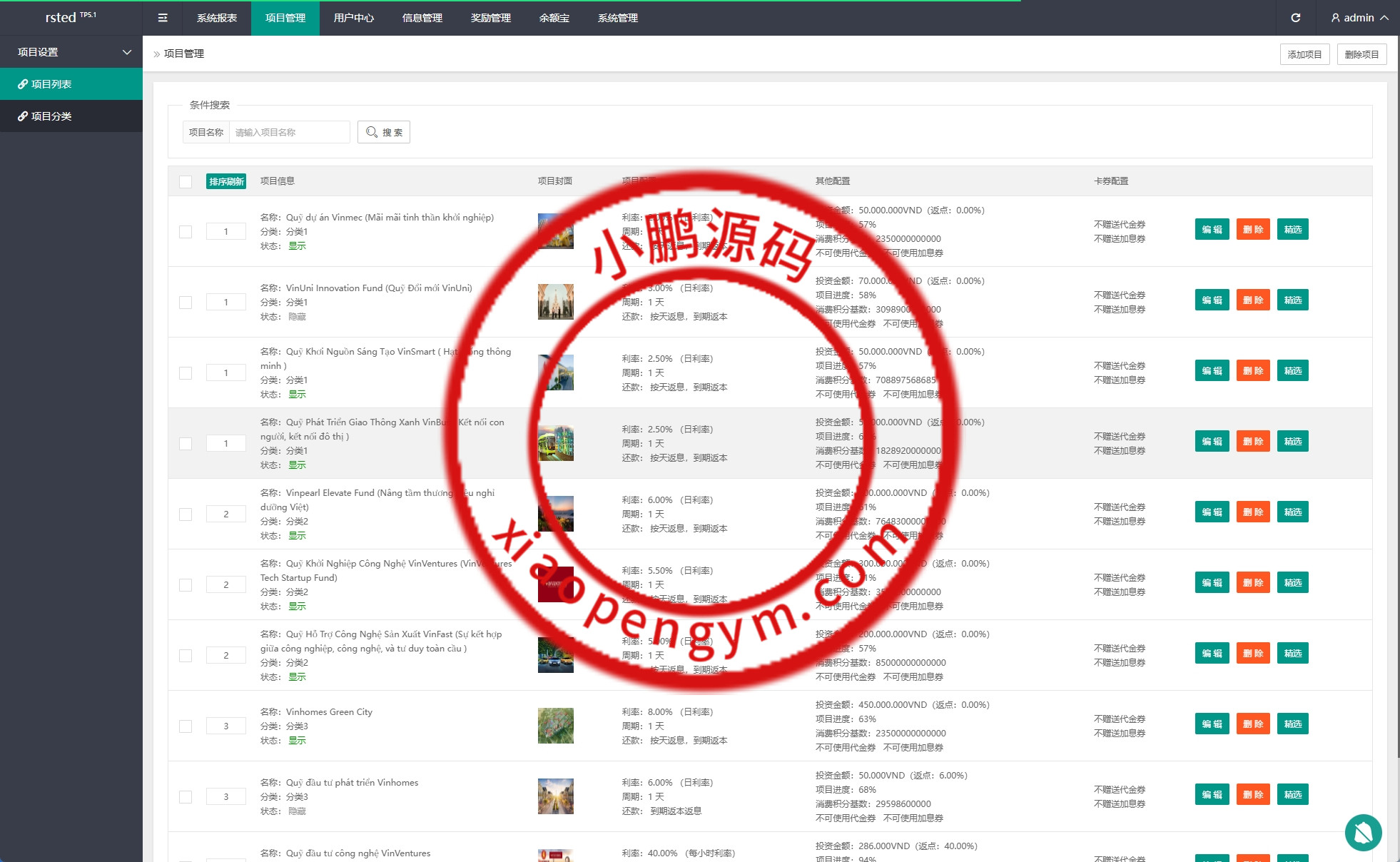Check the Quỹ đầu tư phát triển Vinhomes checkbox
The height and width of the screenshot is (862, 1400).
tap(186, 796)
